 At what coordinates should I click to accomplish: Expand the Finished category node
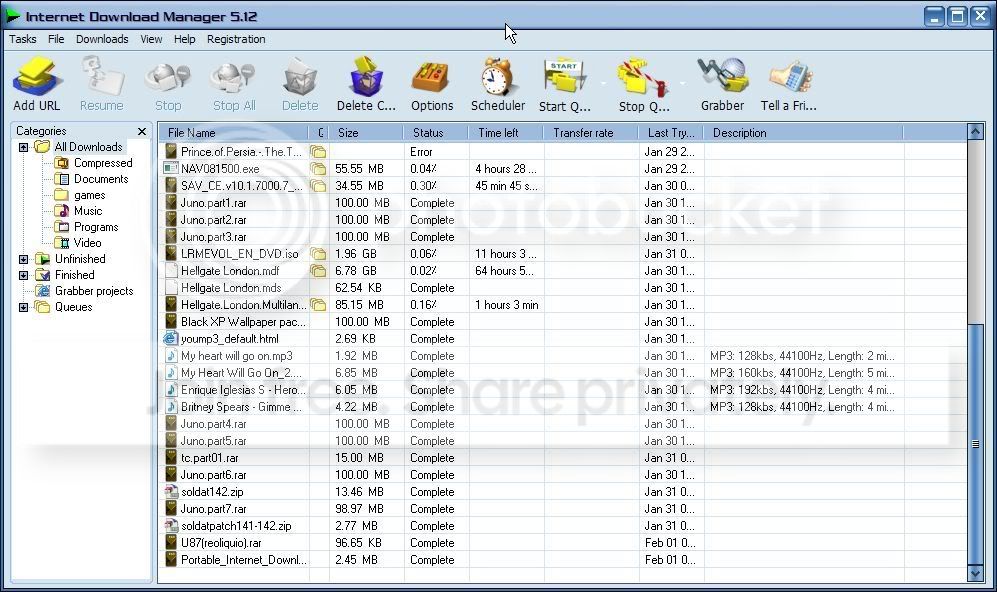24,275
